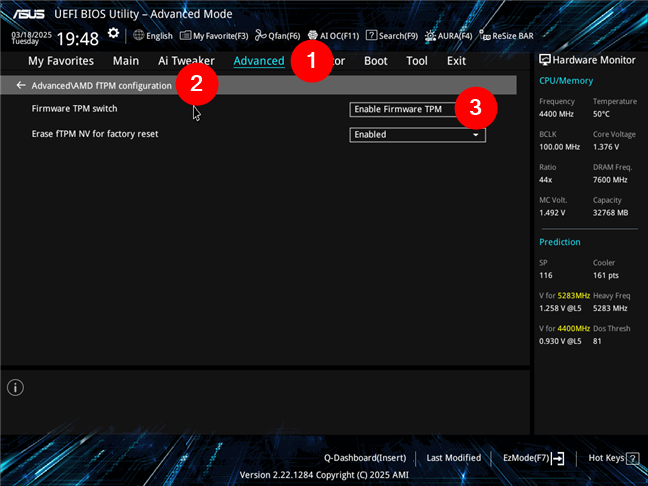Screen dimensions: 648x486
Task: Click Advanced\AMD fTPM configuration breadcrumb
Action: (x=101, y=86)
